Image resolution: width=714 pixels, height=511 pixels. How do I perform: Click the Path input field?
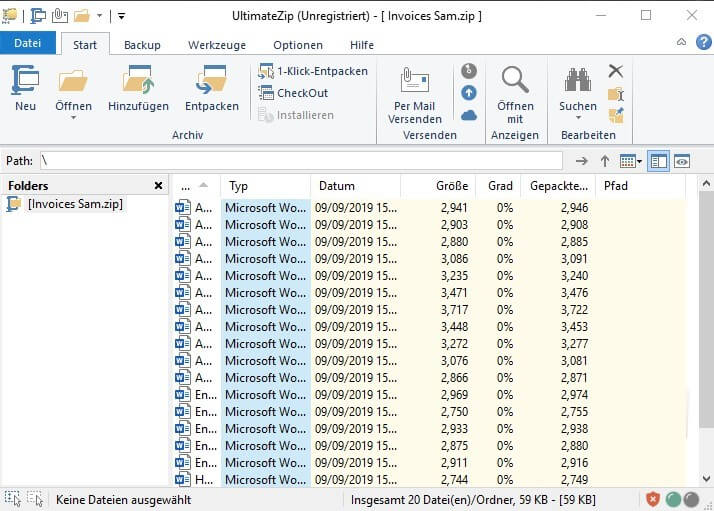(301, 161)
